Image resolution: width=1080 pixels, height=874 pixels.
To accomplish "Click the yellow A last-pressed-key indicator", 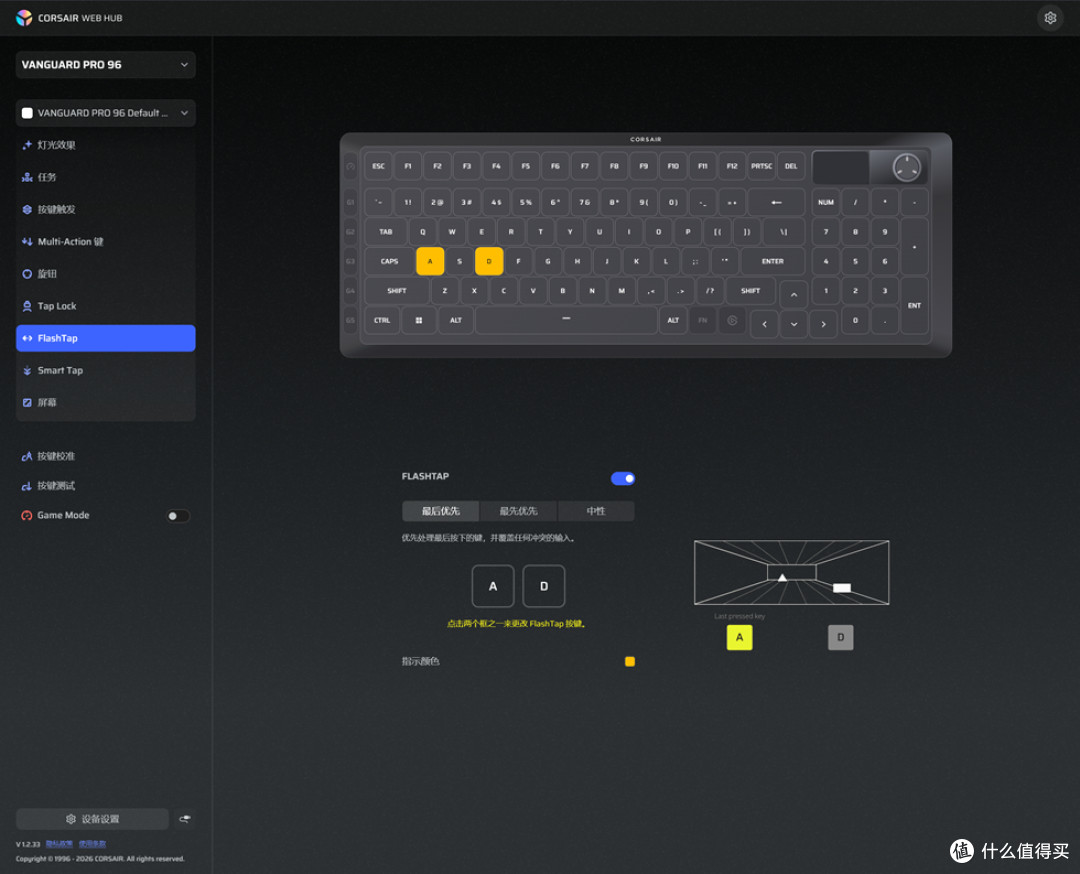I will pos(739,638).
